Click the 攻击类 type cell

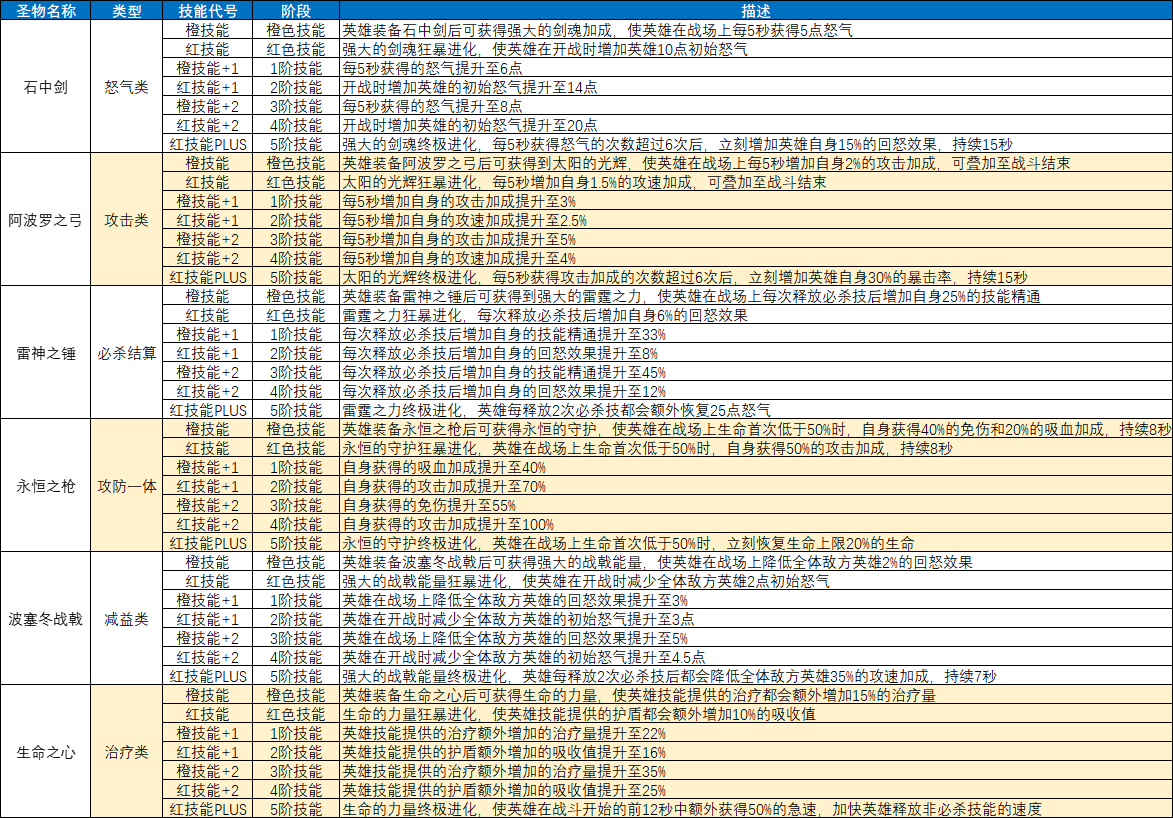(126, 220)
